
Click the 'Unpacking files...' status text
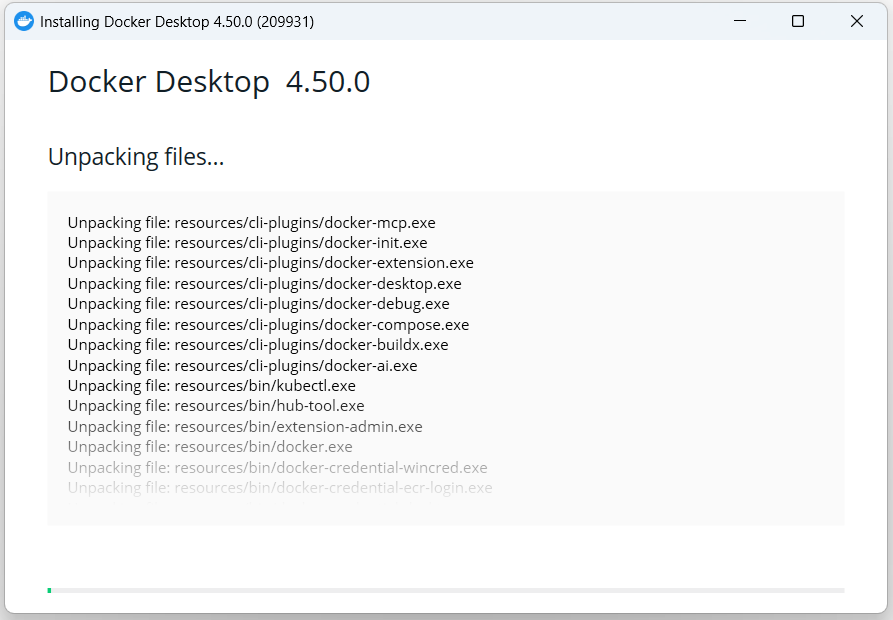tap(136, 157)
